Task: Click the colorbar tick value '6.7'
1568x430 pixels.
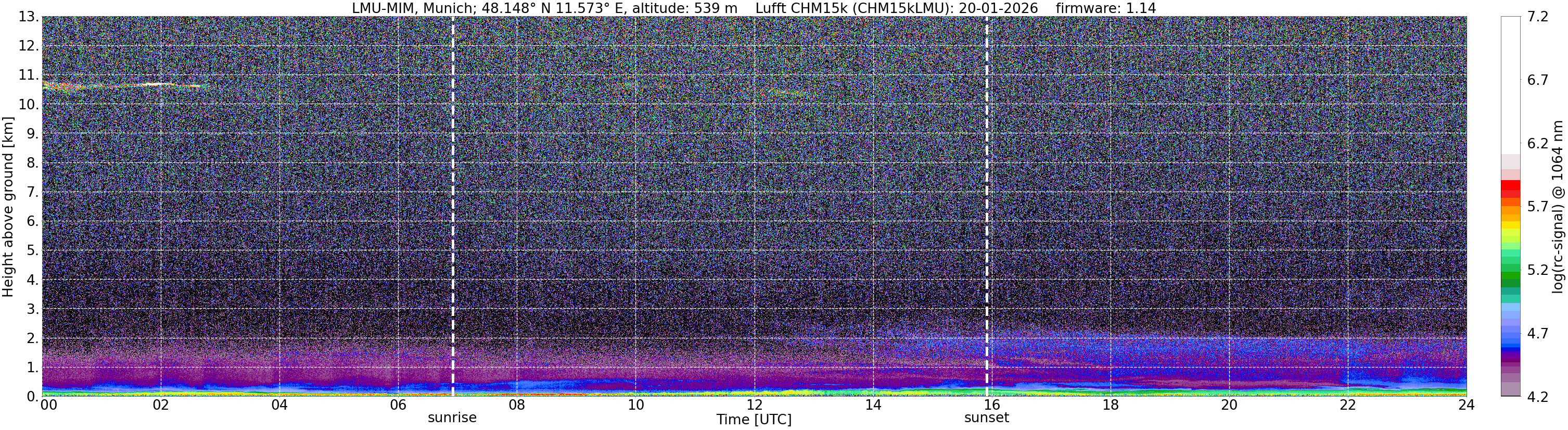Action: [x=1538, y=80]
